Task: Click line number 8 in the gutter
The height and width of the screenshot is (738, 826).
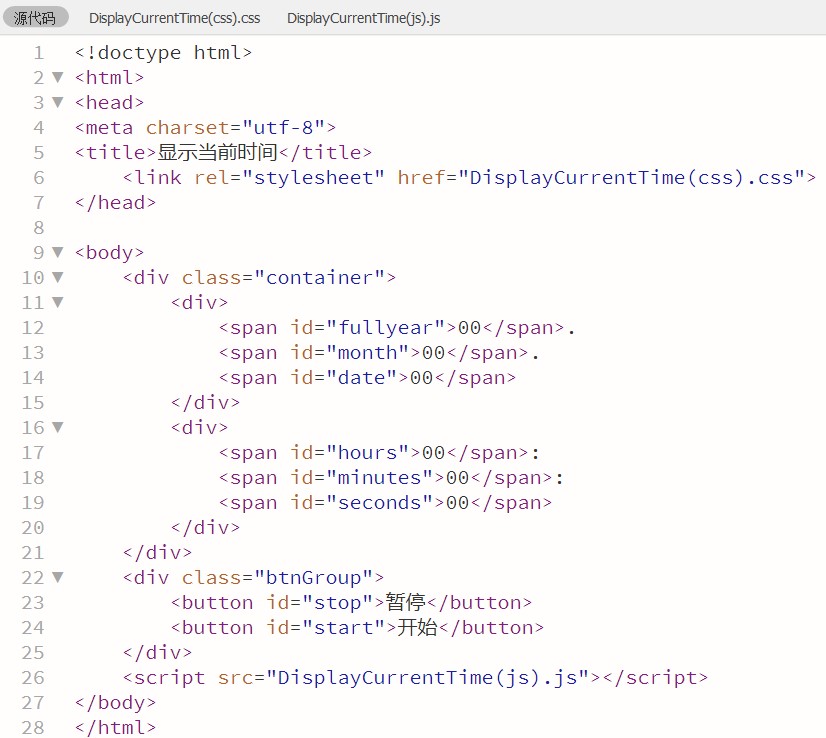Action: pyautogui.click(x=39, y=228)
